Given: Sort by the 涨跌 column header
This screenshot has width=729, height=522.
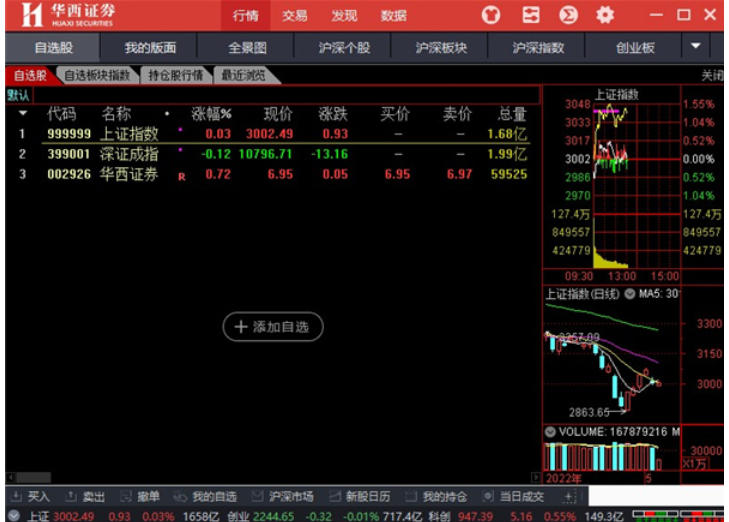Looking at the screenshot, I should coord(333,114).
